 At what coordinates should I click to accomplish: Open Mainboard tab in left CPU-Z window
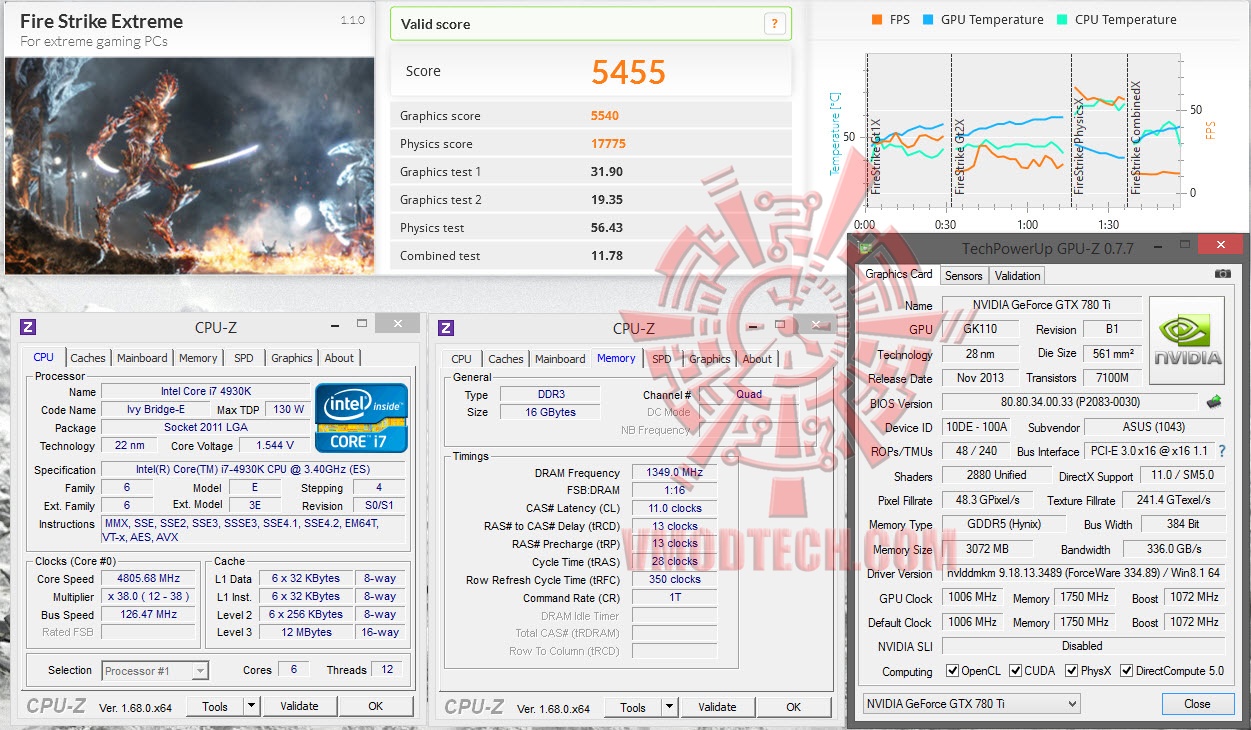142,358
